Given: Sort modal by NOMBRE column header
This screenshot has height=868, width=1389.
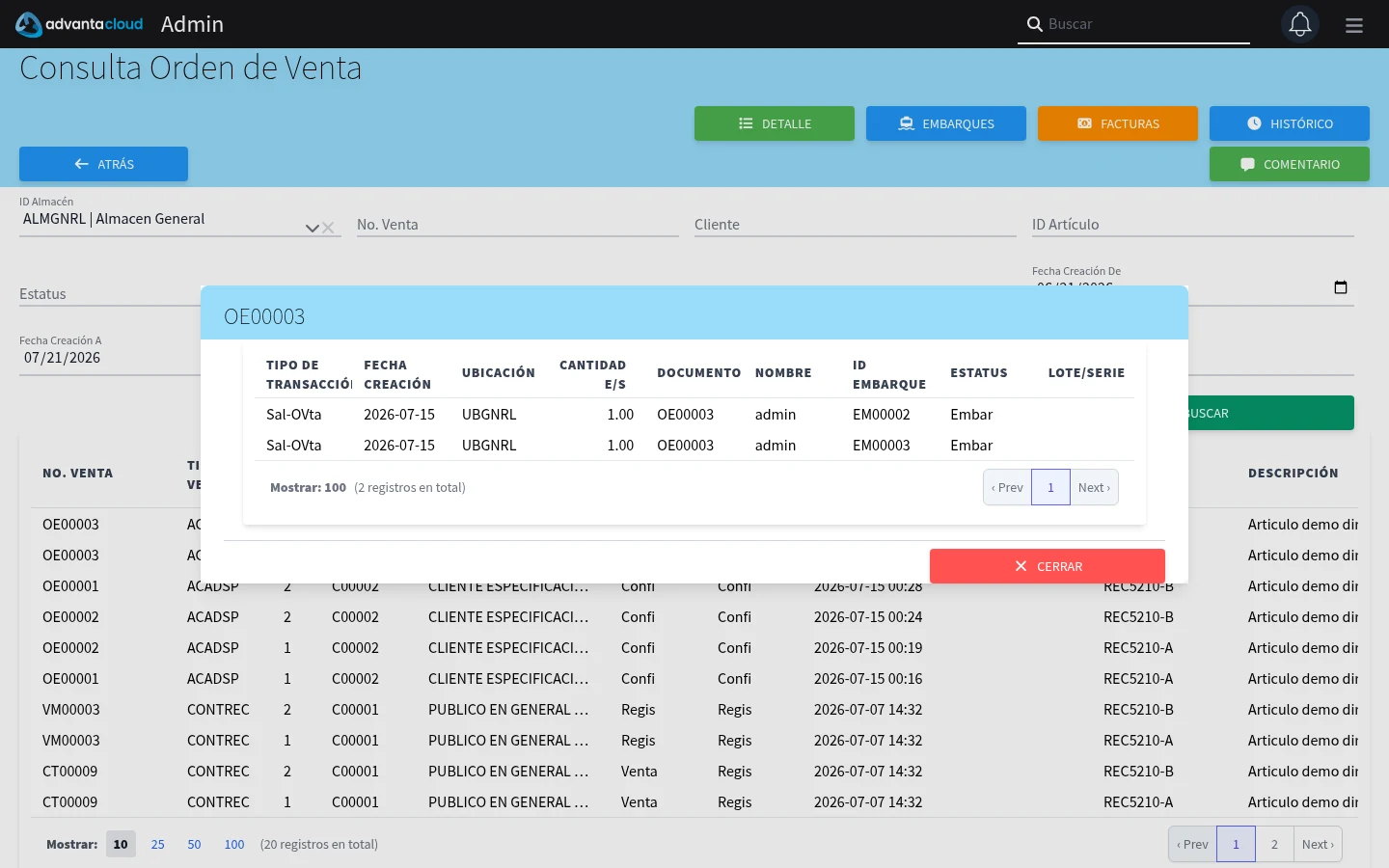Looking at the screenshot, I should click(783, 372).
